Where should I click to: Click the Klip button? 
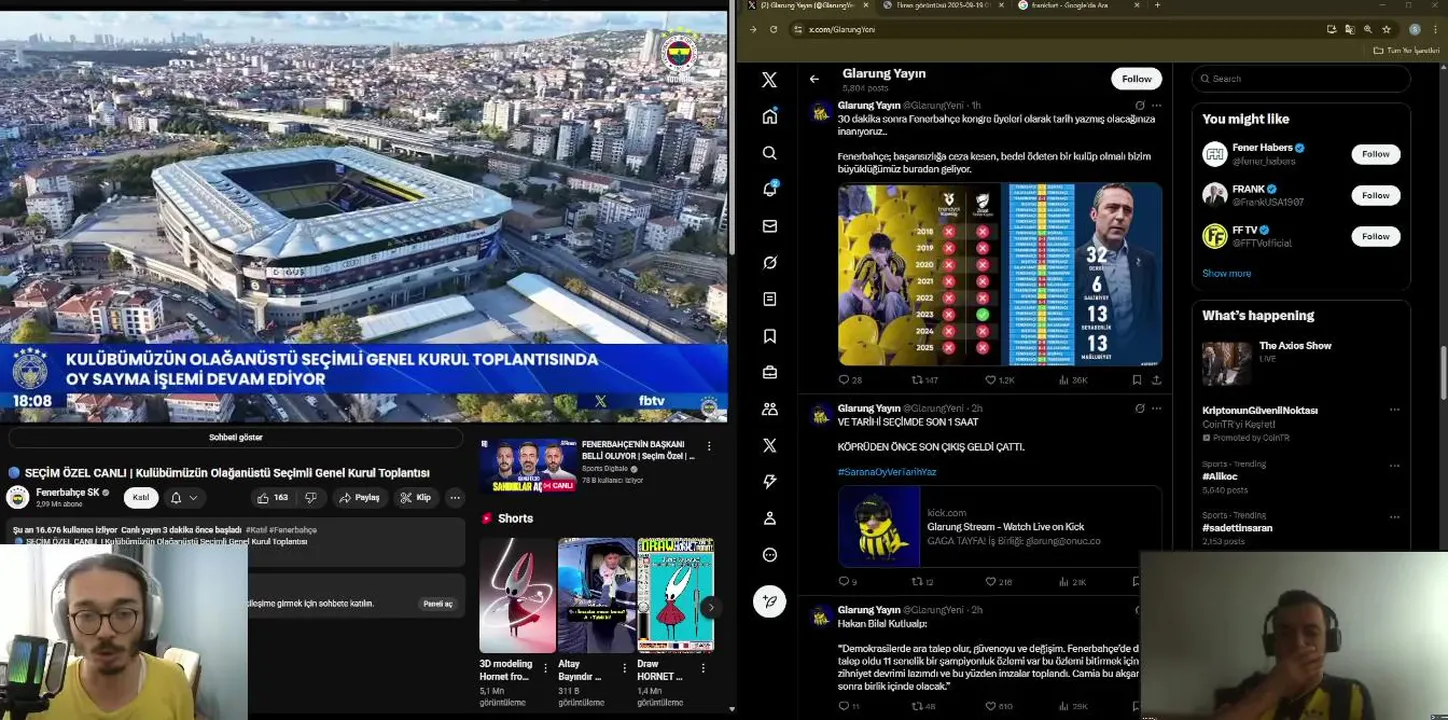pyautogui.click(x=415, y=497)
